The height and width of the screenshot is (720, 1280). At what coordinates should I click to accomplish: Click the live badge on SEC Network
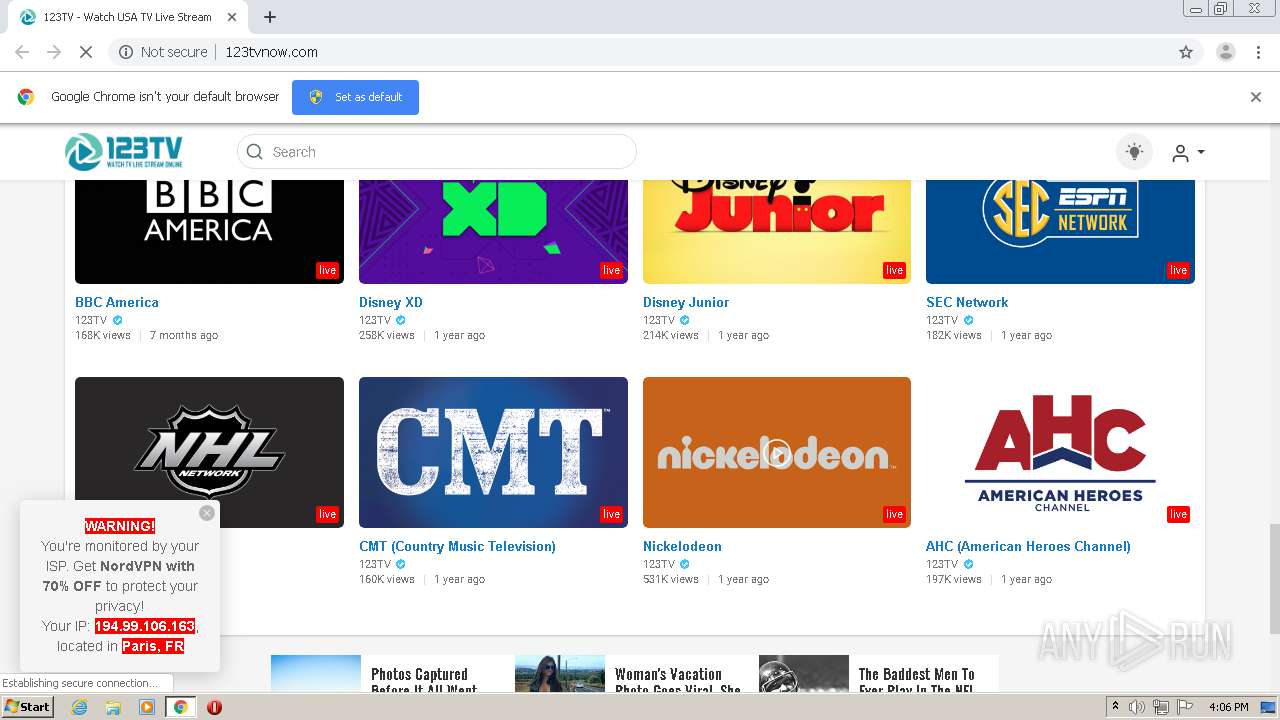[1178, 270]
